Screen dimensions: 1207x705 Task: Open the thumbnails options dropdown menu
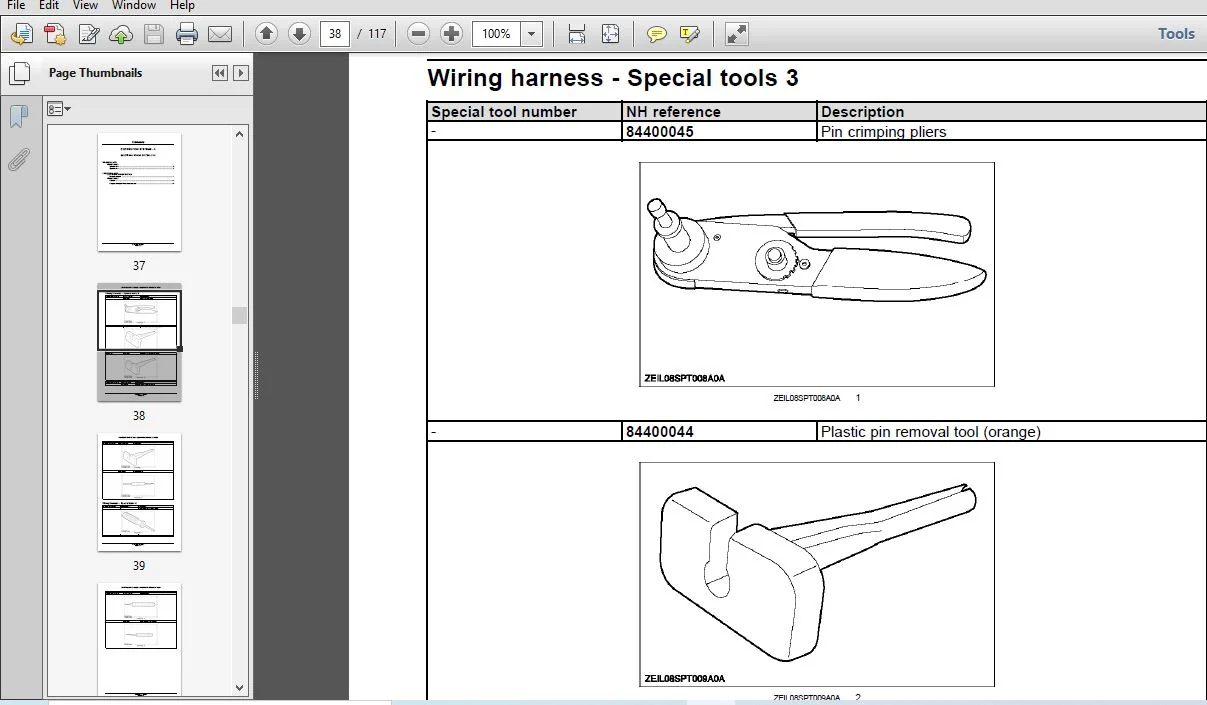(59, 108)
